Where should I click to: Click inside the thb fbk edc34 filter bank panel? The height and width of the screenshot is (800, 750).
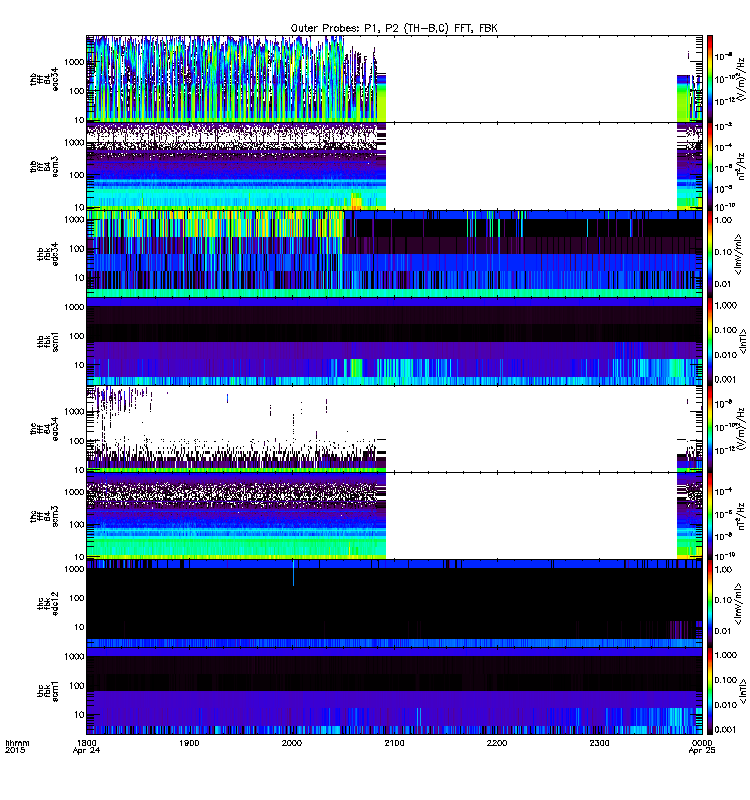tap(394, 254)
